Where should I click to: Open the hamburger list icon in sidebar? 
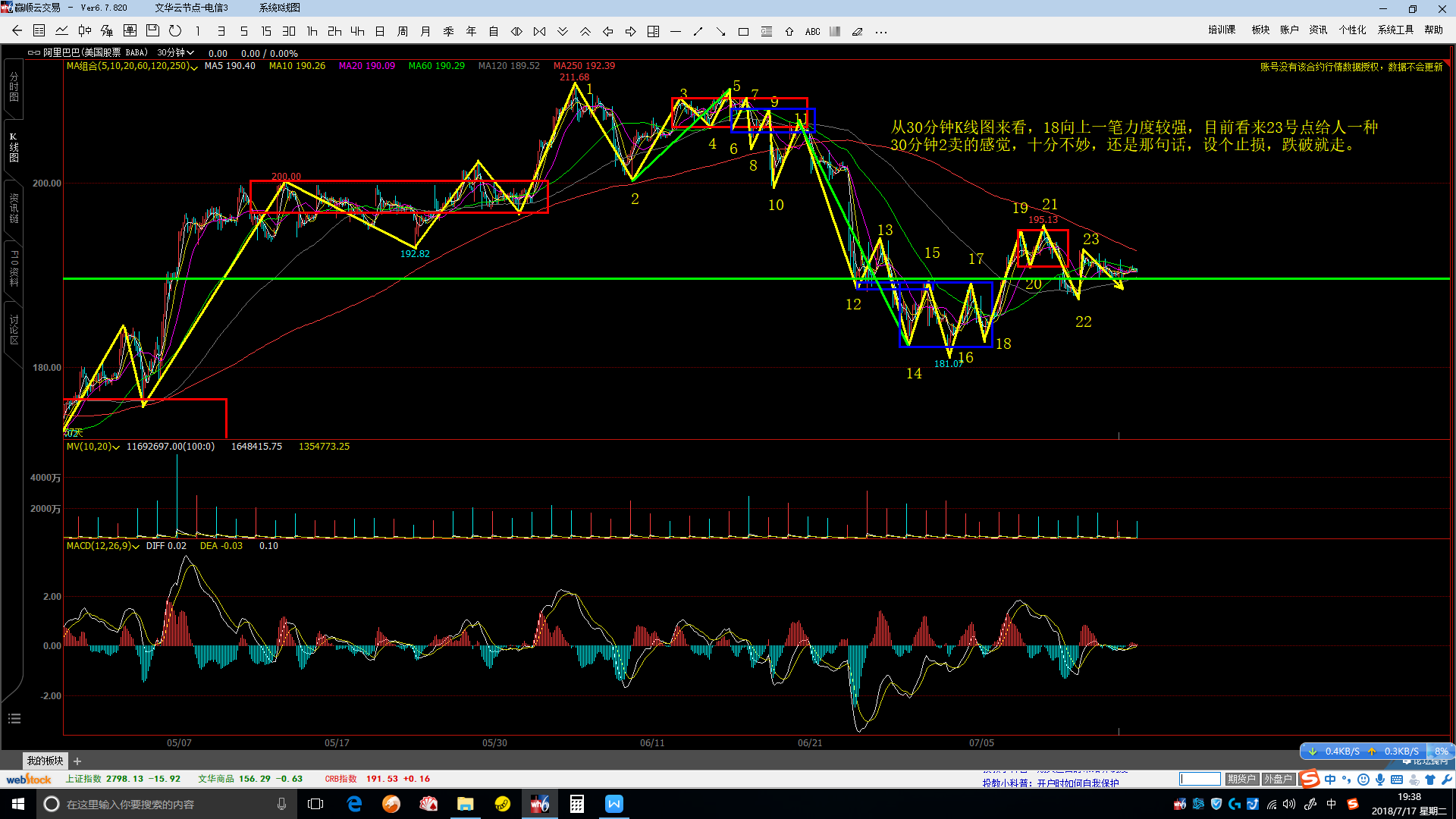tap(14, 718)
